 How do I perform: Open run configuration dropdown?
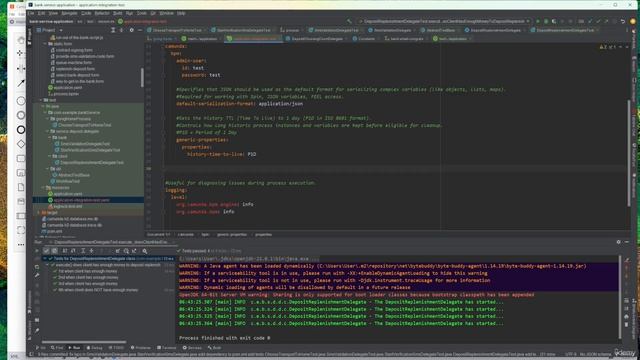tap(444, 21)
